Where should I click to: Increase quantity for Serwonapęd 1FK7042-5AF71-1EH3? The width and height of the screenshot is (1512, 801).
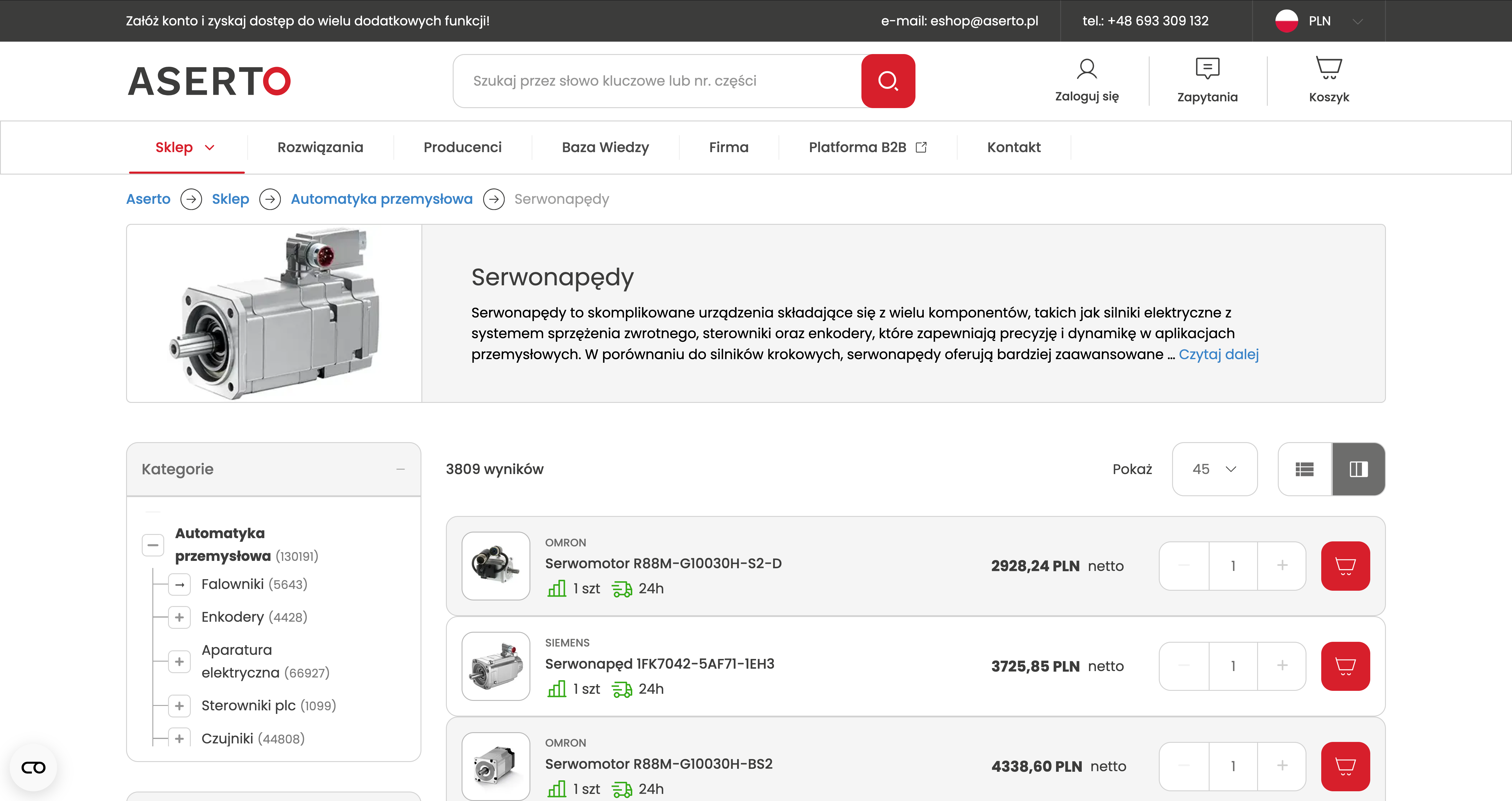coord(1282,666)
